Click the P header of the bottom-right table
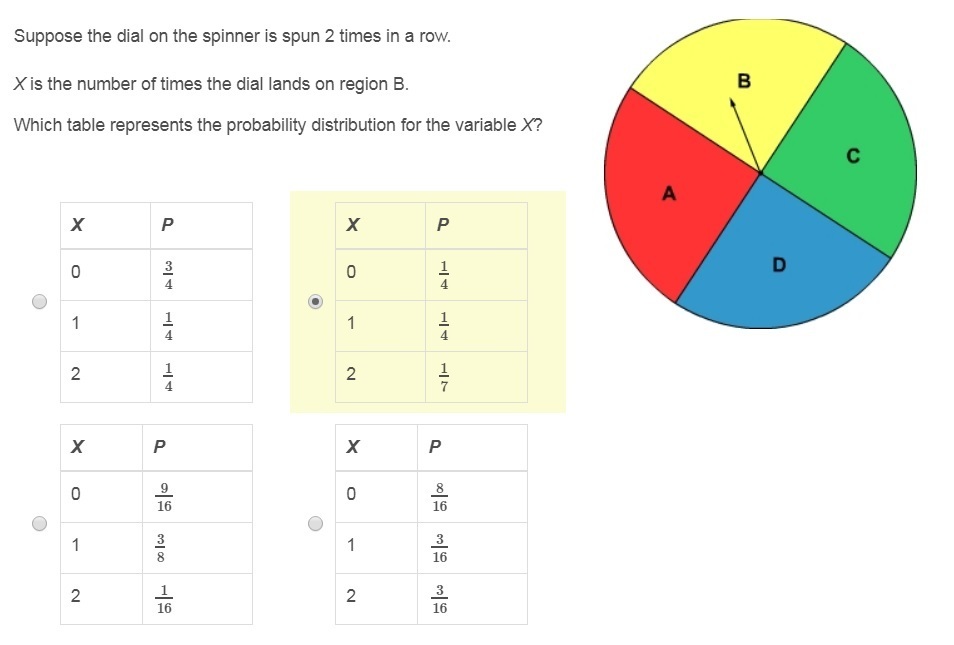 tap(435, 447)
